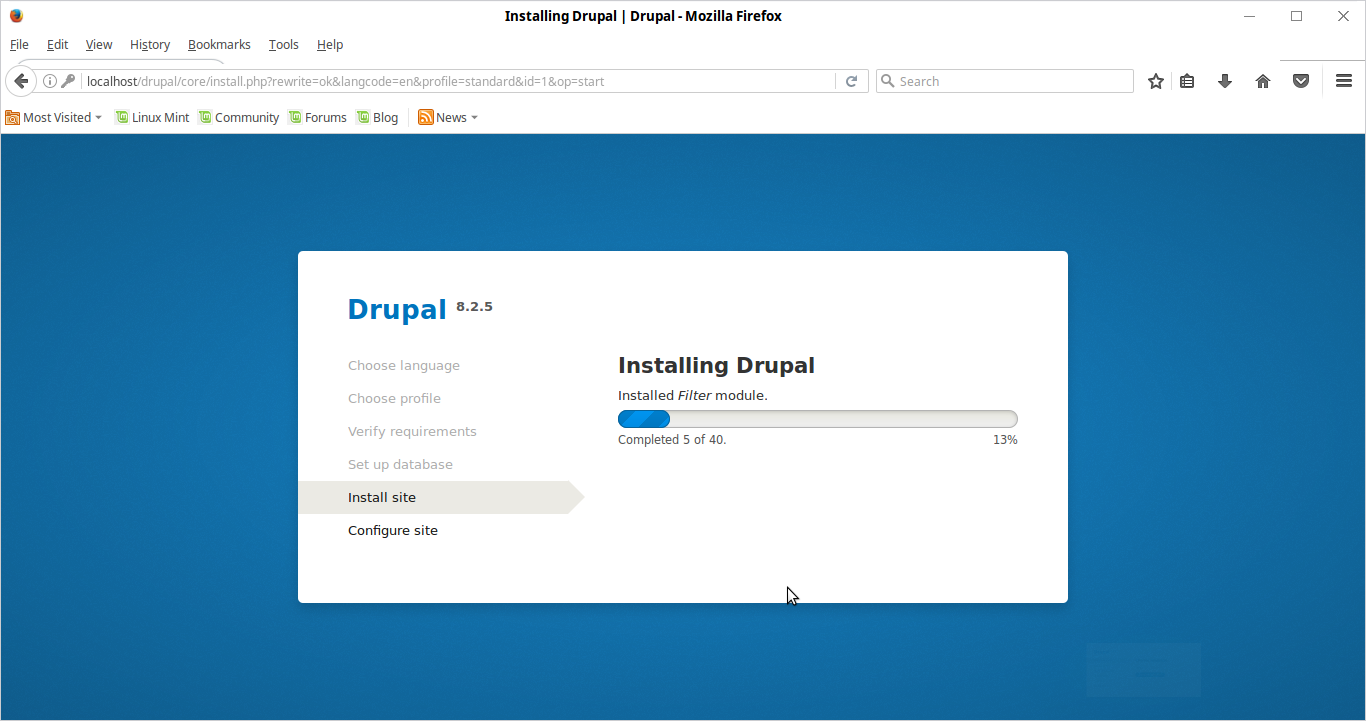Open the History menu

click(x=150, y=44)
